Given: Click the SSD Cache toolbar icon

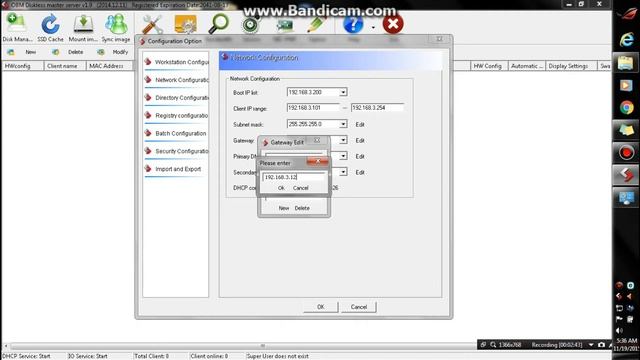Looking at the screenshot, I should (x=50, y=28).
